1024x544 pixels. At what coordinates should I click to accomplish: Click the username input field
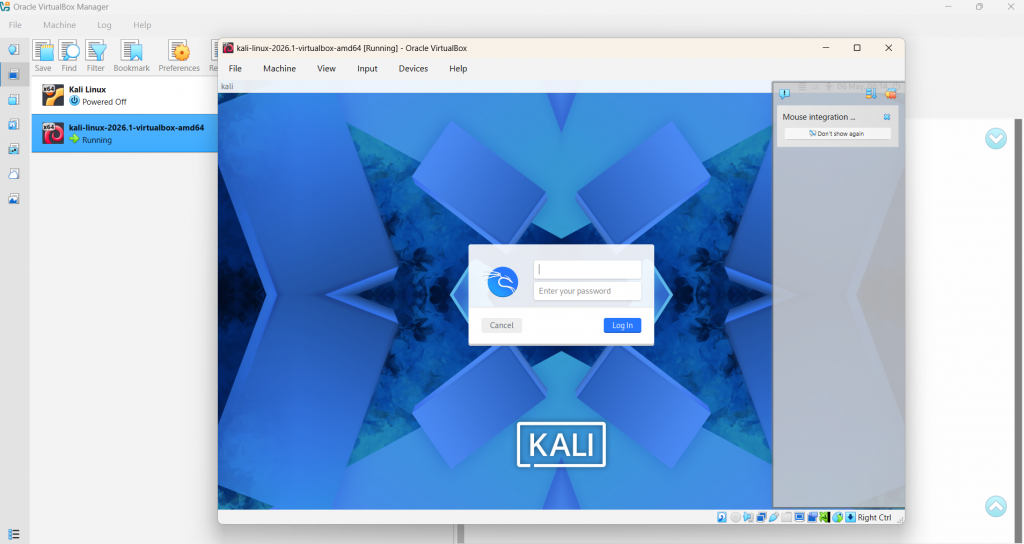coord(587,270)
